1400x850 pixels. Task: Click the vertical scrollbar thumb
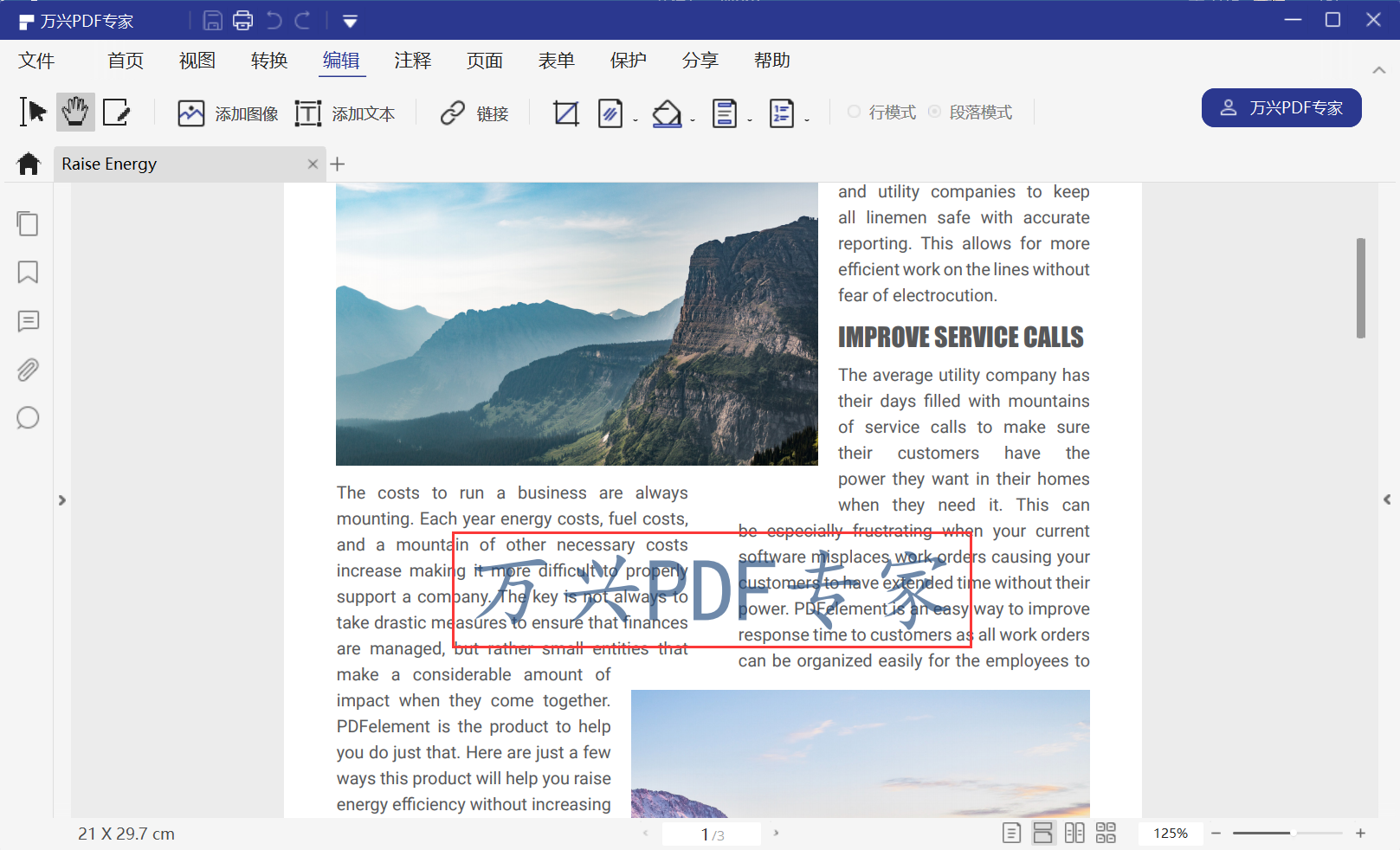[x=1361, y=287]
